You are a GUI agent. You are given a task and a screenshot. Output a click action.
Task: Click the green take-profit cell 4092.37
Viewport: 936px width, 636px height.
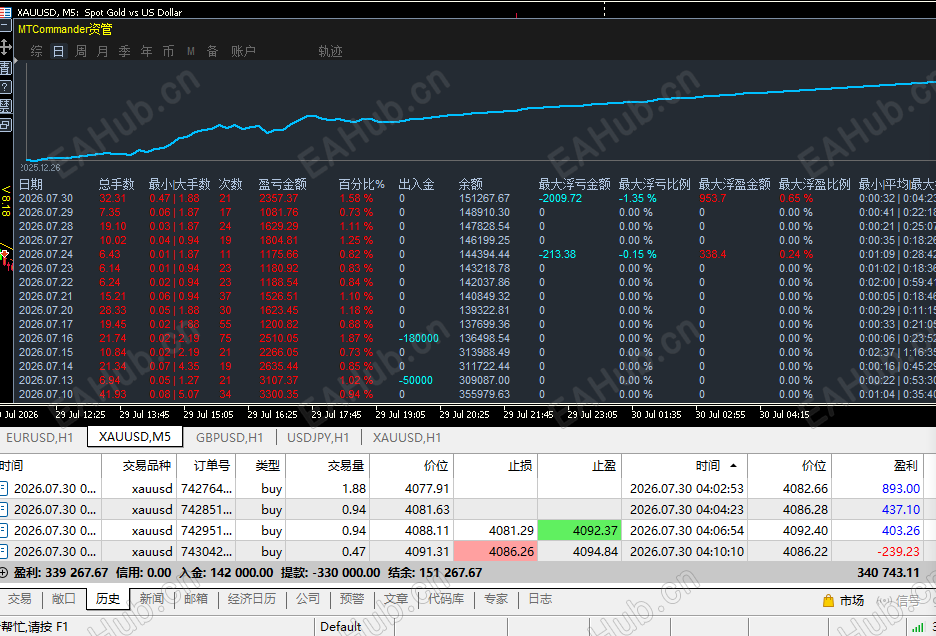pos(580,530)
